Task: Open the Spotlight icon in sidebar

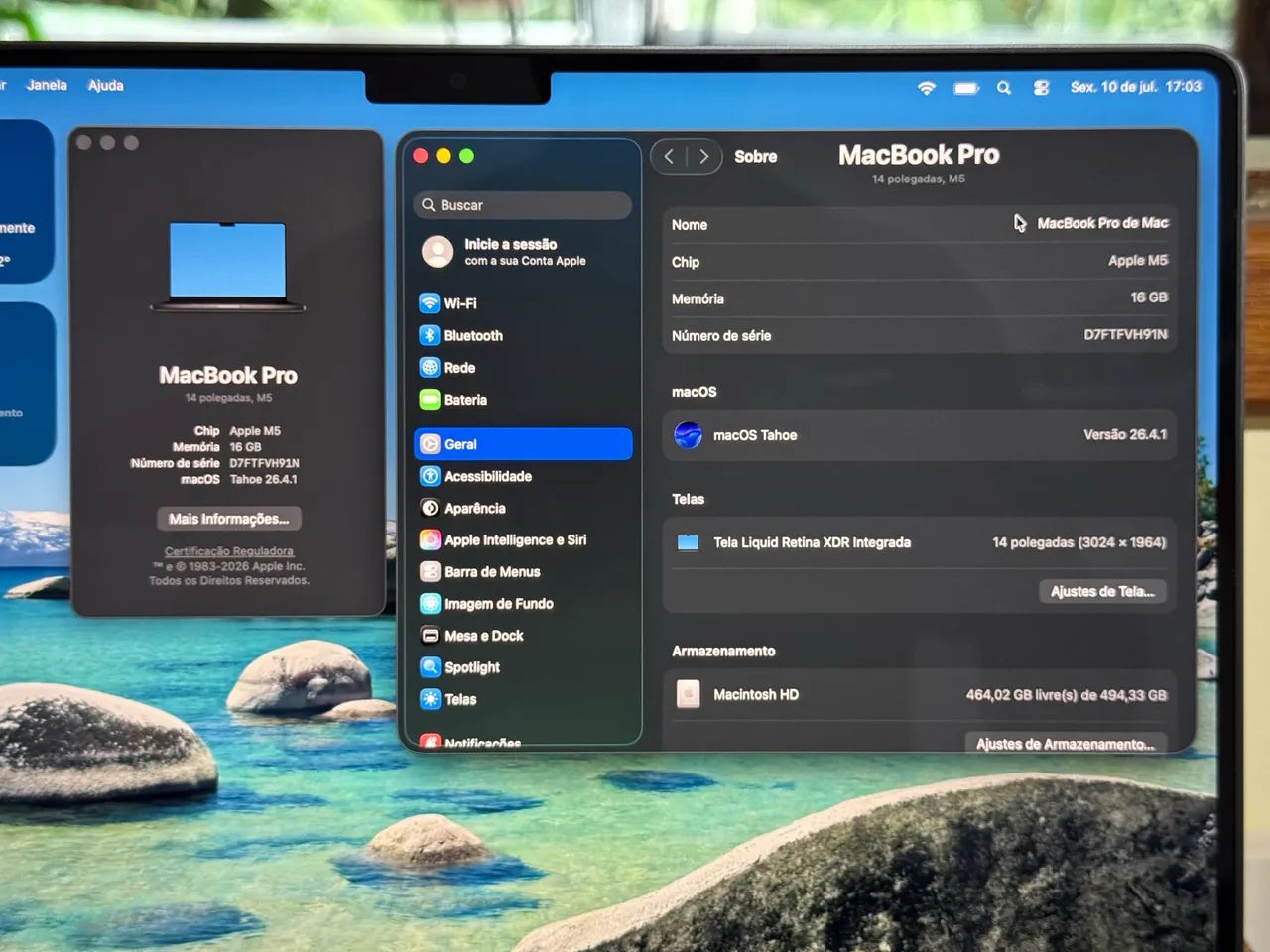Action: (x=430, y=667)
